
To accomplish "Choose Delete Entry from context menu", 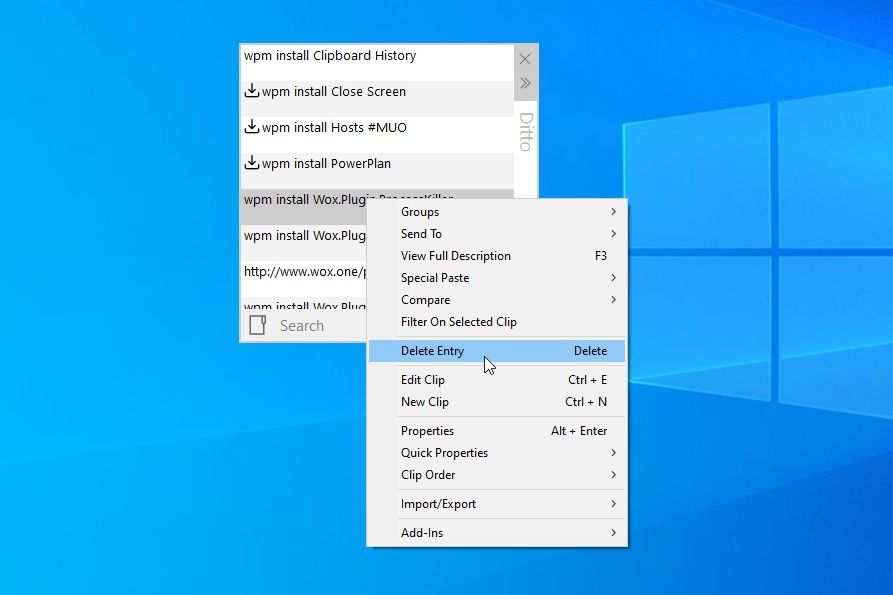I will [497, 351].
